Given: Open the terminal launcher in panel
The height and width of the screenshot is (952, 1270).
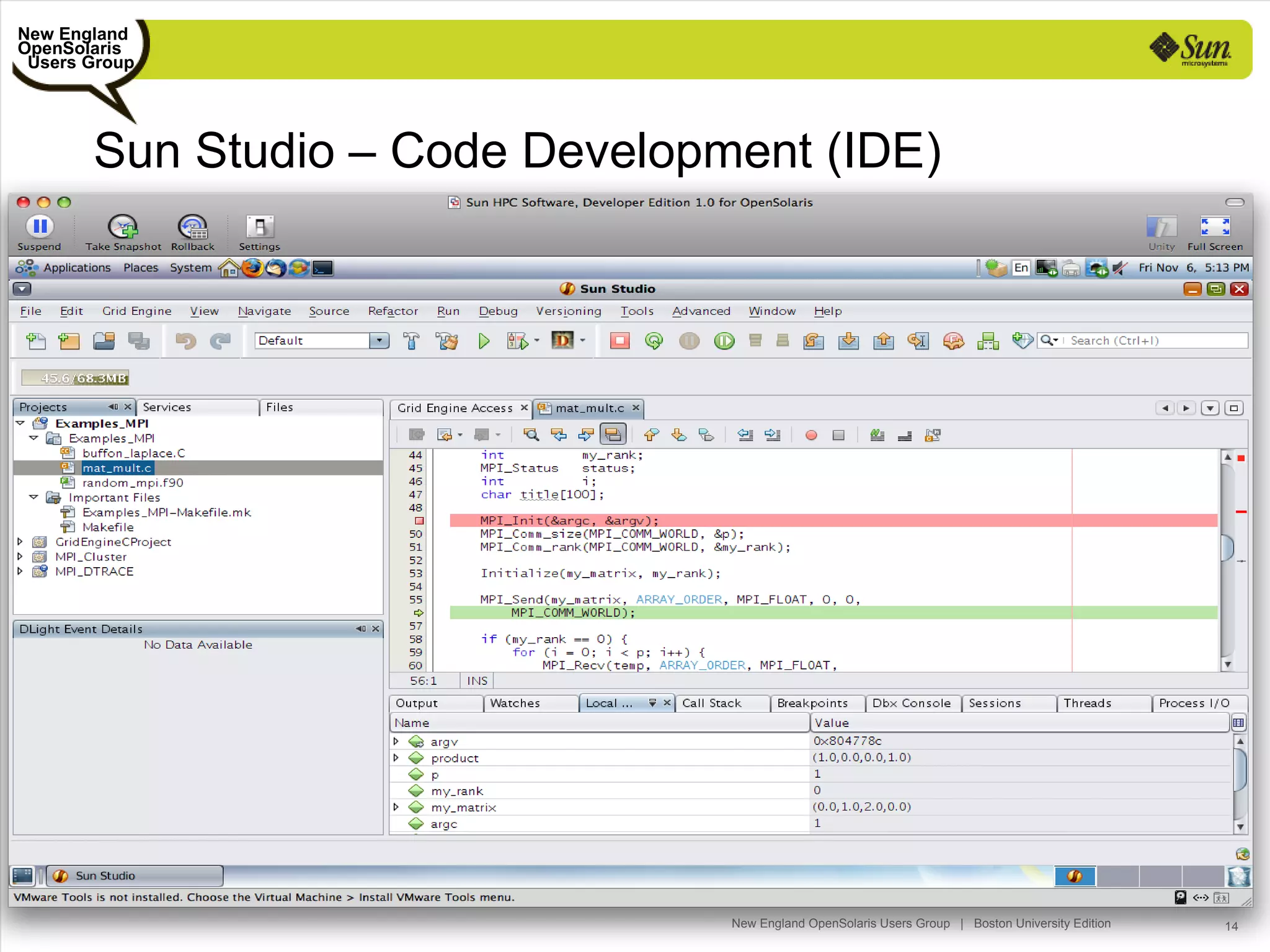Looking at the screenshot, I should click(322, 268).
